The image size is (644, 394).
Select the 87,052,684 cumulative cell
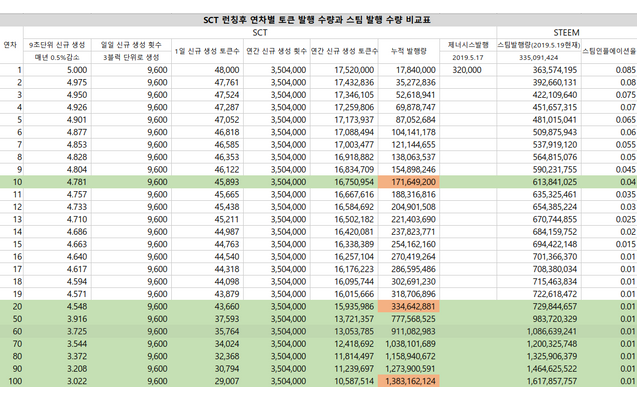point(416,120)
